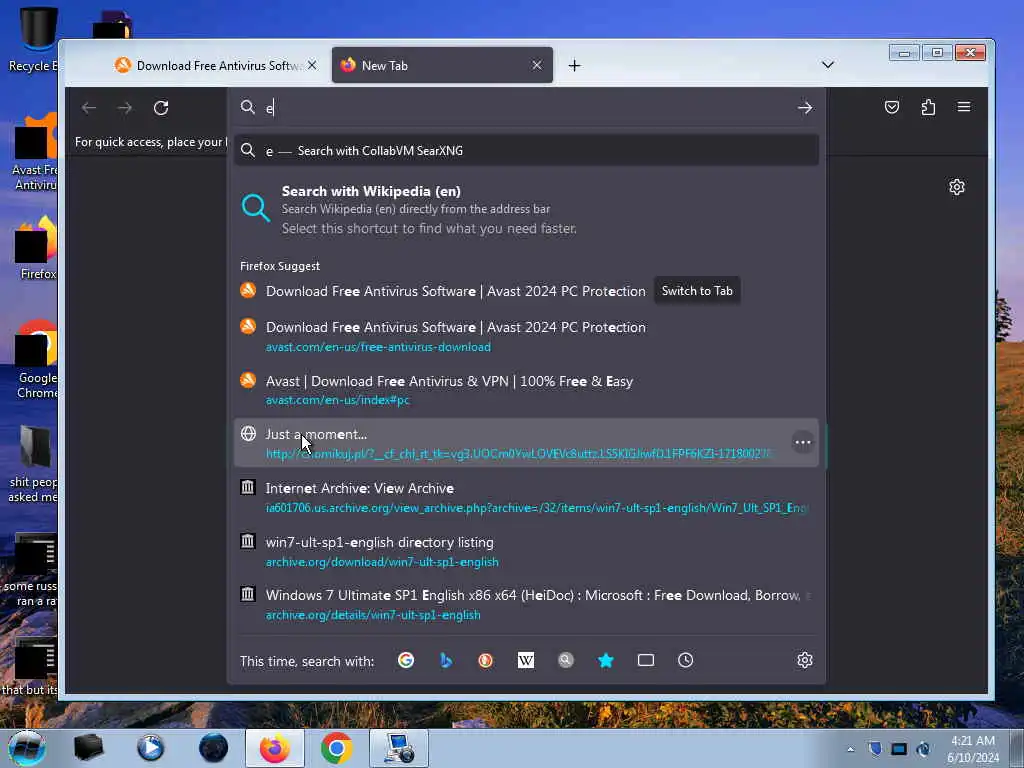
Task: Search this time with DuckDuckGo
Action: (485, 660)
